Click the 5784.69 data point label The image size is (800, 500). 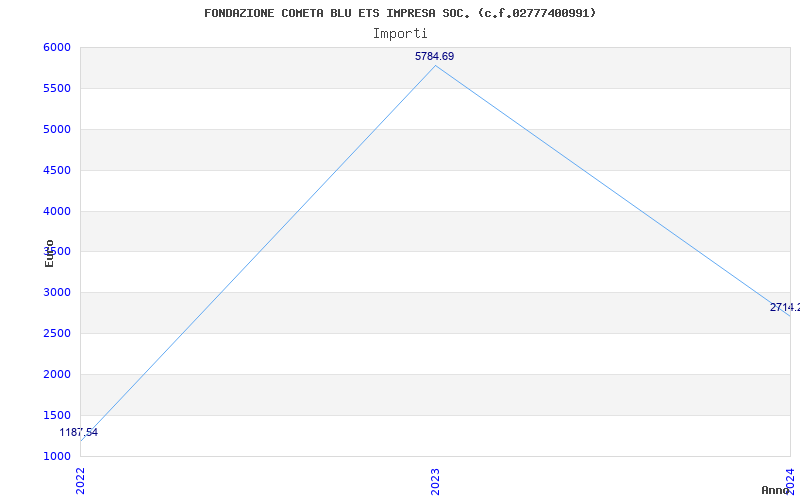(434, 57)
